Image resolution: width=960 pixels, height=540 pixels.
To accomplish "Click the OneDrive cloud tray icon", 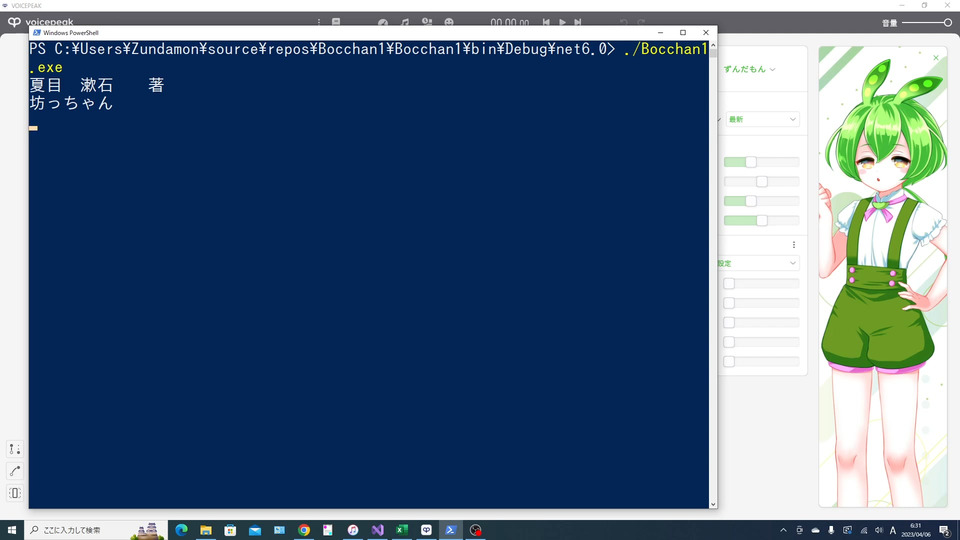I will pyautogui.click(x=815, y=530).
